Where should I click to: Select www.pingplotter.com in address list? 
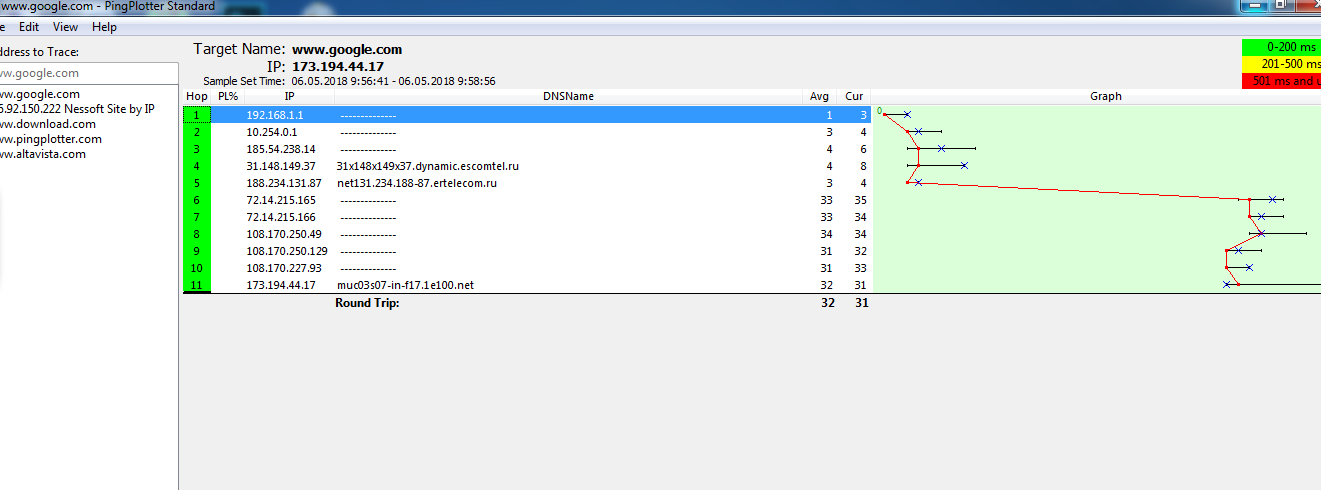[50, 139]
